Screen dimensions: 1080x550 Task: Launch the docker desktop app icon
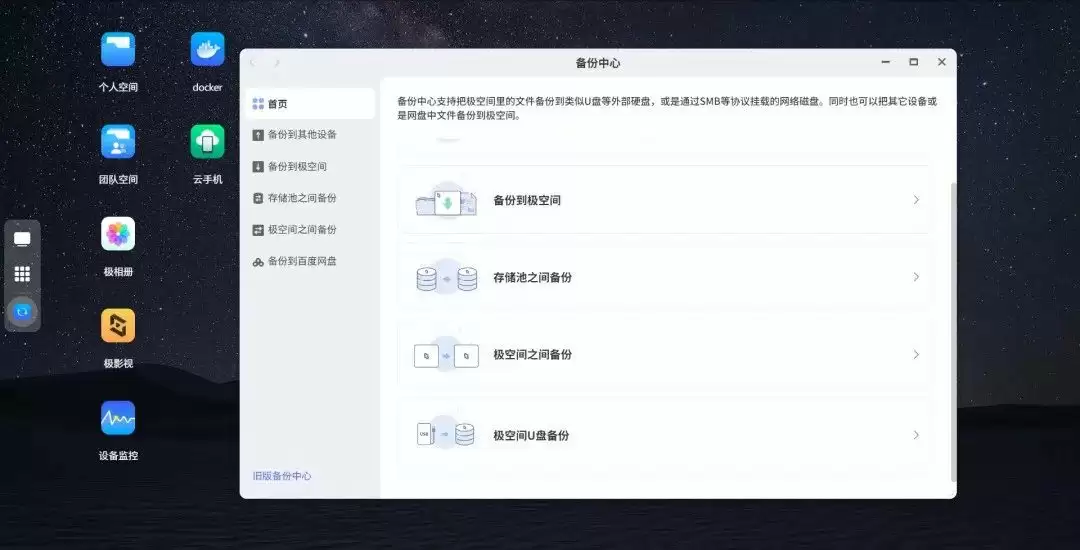(x=207, y=50)
